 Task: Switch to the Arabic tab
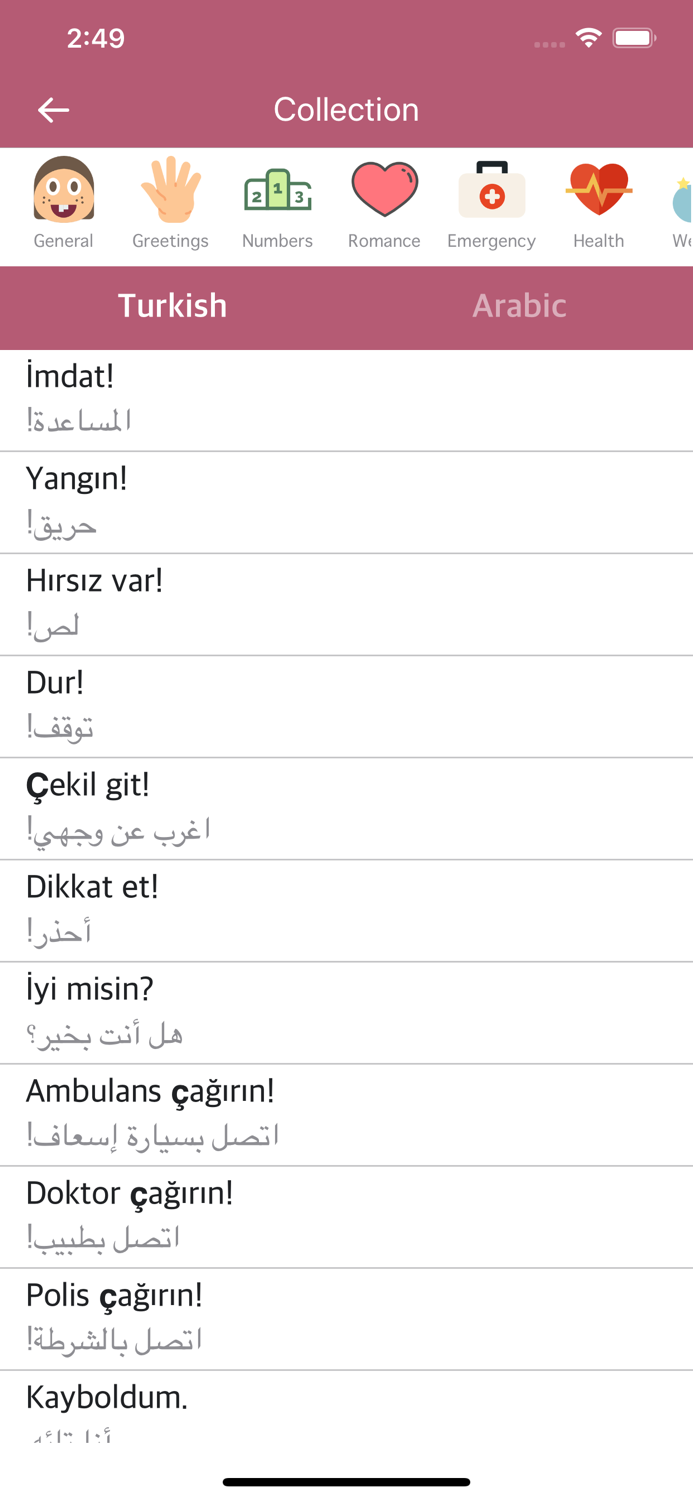[x=519, y=307]
